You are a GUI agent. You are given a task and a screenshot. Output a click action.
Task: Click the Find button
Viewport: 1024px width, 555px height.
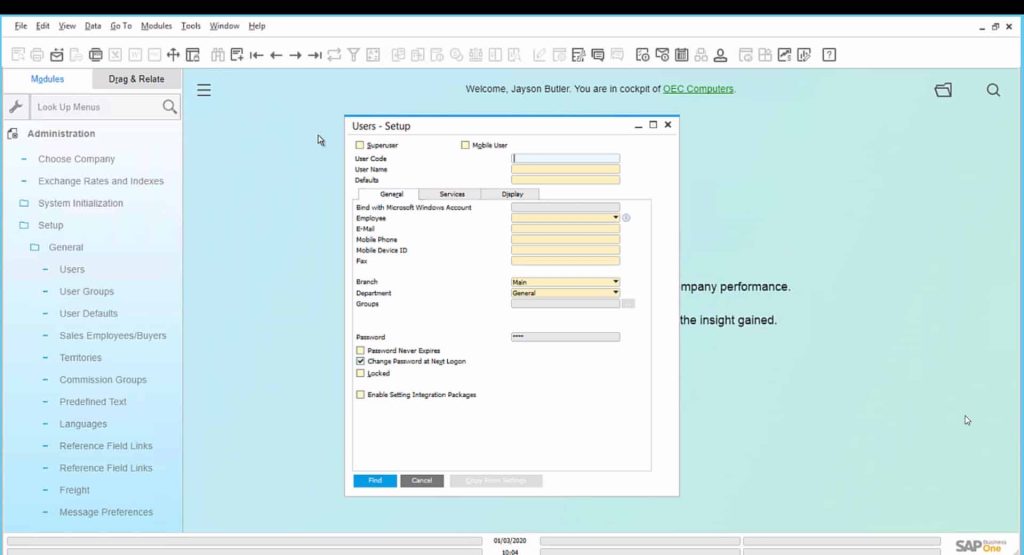pos(375,481)
